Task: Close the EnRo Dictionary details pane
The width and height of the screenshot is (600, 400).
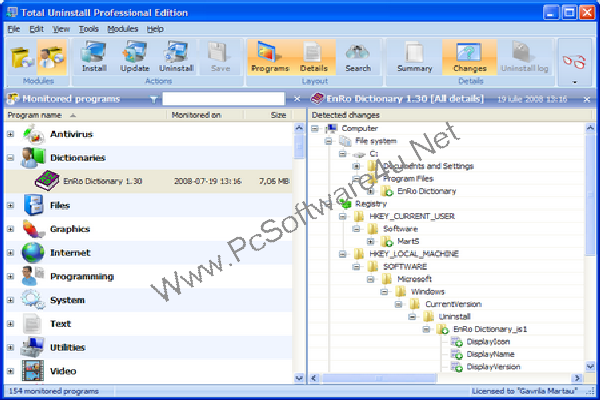Action: coord(587,100)
